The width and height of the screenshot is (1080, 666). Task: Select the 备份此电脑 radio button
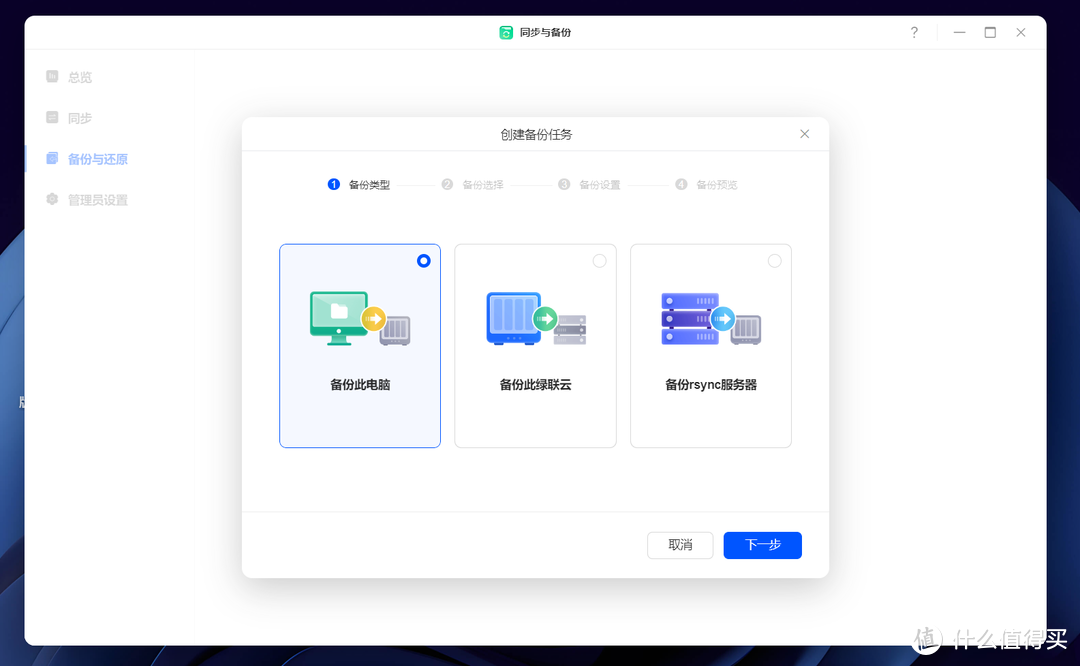(423, 260)
